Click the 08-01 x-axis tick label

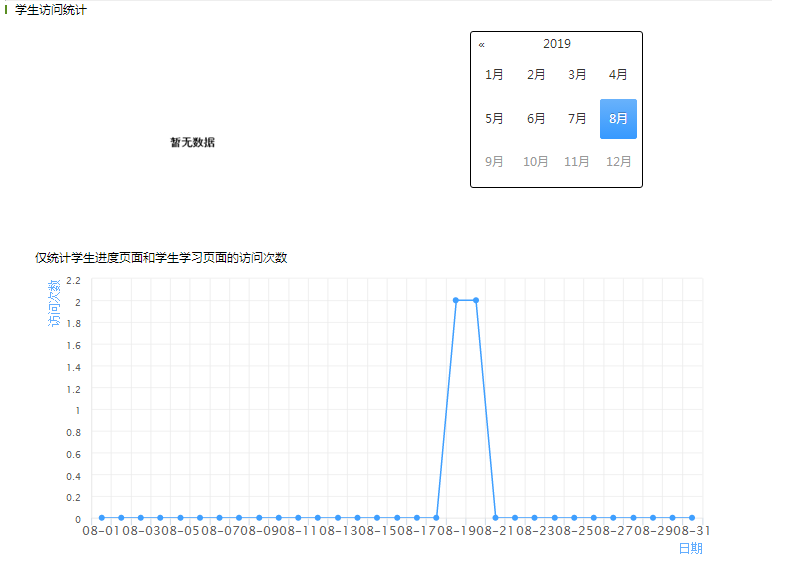pos(101,531)
